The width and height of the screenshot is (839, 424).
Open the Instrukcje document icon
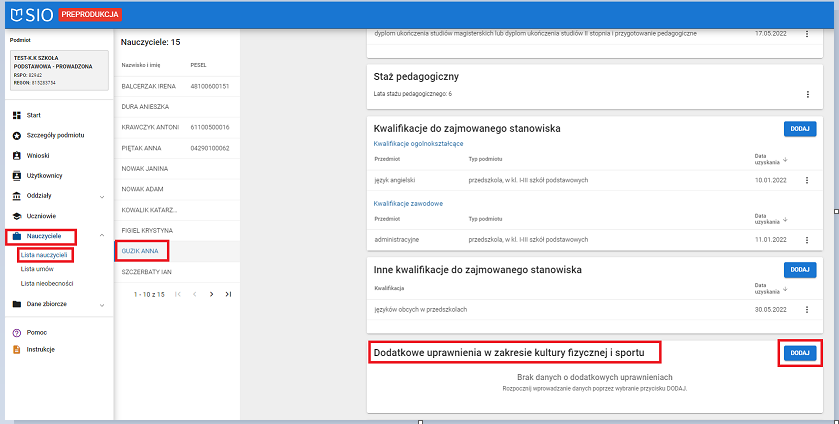click(x=17, y=349)
